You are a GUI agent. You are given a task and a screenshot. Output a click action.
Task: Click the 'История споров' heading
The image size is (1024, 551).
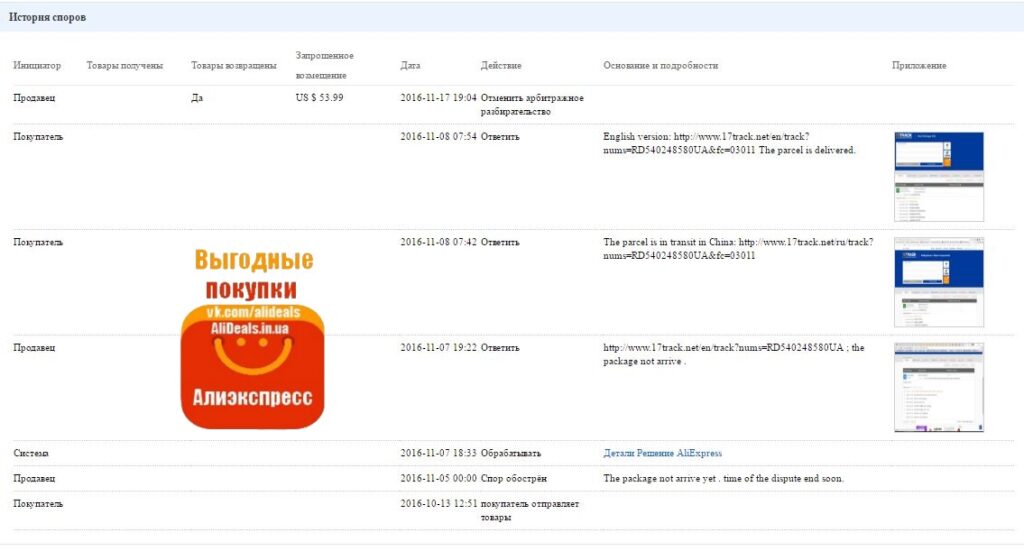47,17
